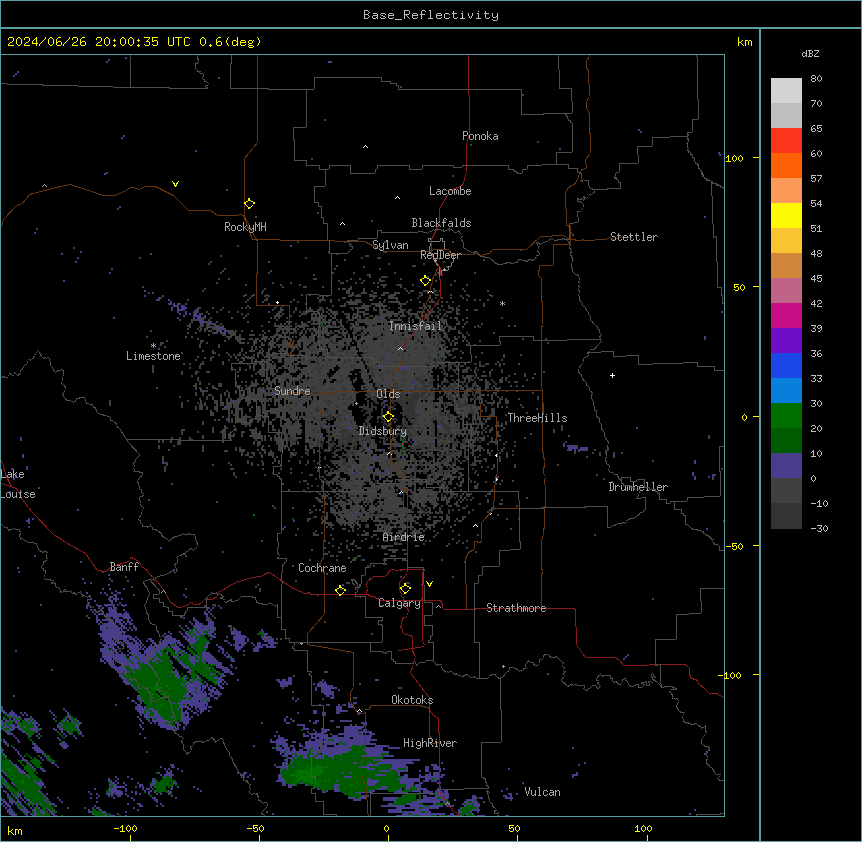
Task: Click the Ponoka city label
Action: click(480, 136)
